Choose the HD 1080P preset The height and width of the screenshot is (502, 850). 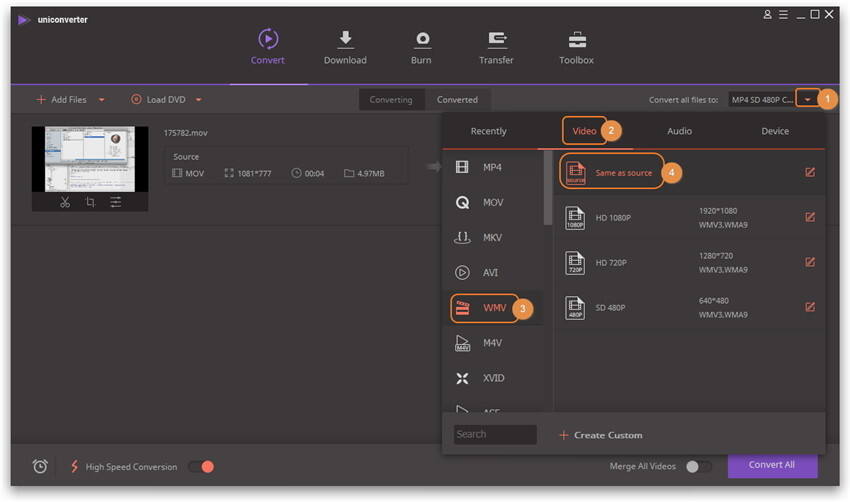coord(689,217)
